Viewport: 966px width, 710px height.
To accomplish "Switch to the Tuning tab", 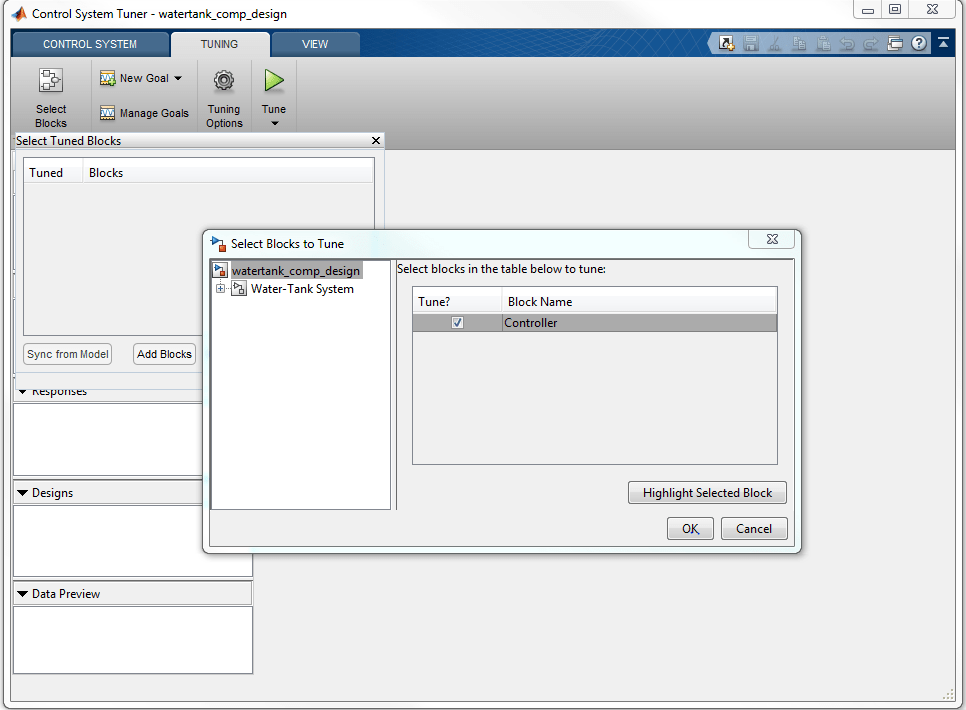I will pyautogui.click(x=219, y=44).
